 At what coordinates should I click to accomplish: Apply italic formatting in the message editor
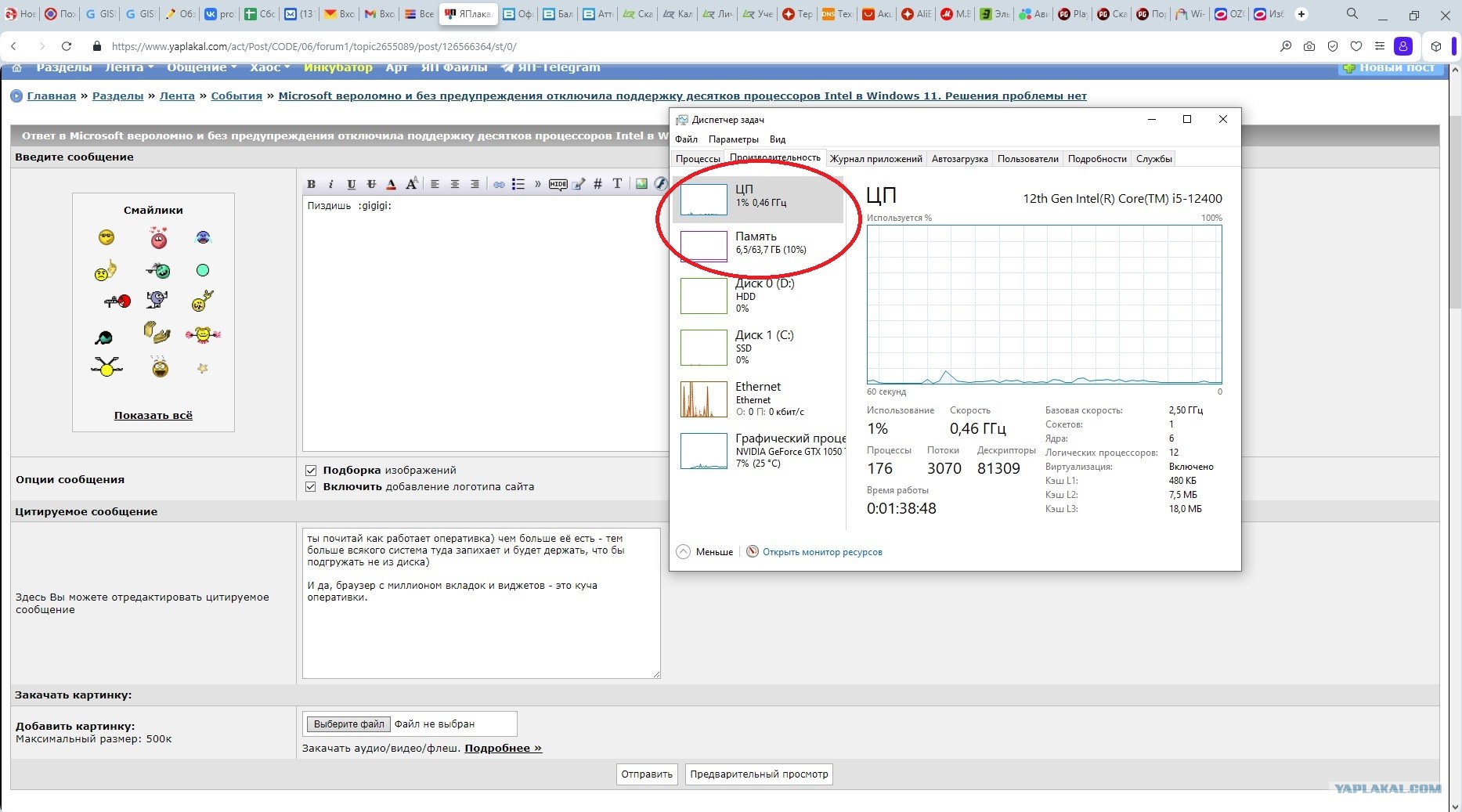(331, 184)
